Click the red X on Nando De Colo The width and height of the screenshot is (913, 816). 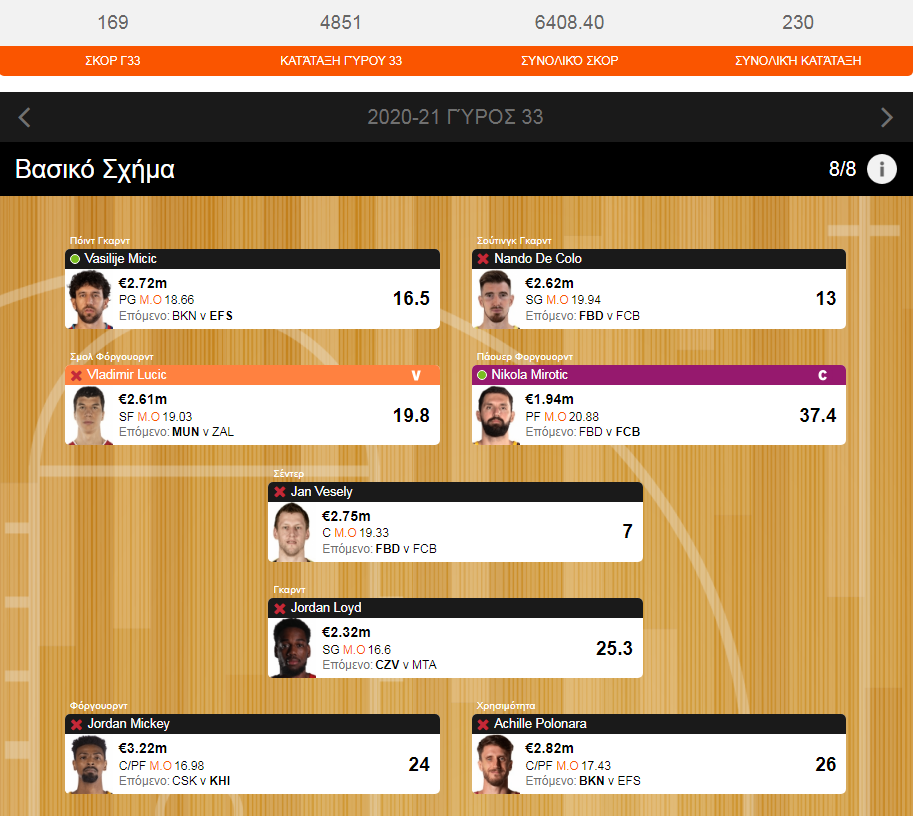(483, 259)
